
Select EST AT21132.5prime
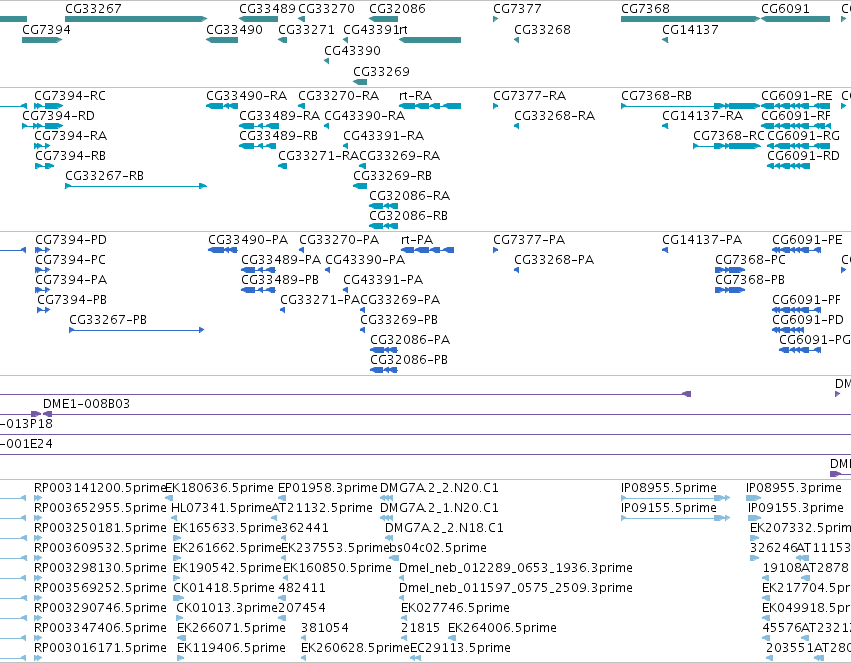point(322,508)
